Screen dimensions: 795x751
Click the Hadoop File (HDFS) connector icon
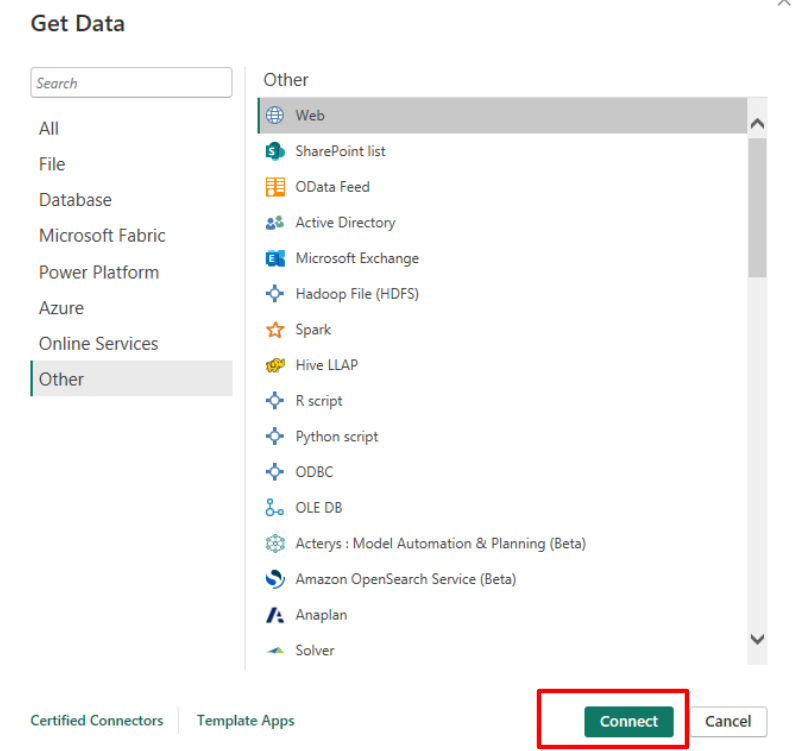[275, 294]
